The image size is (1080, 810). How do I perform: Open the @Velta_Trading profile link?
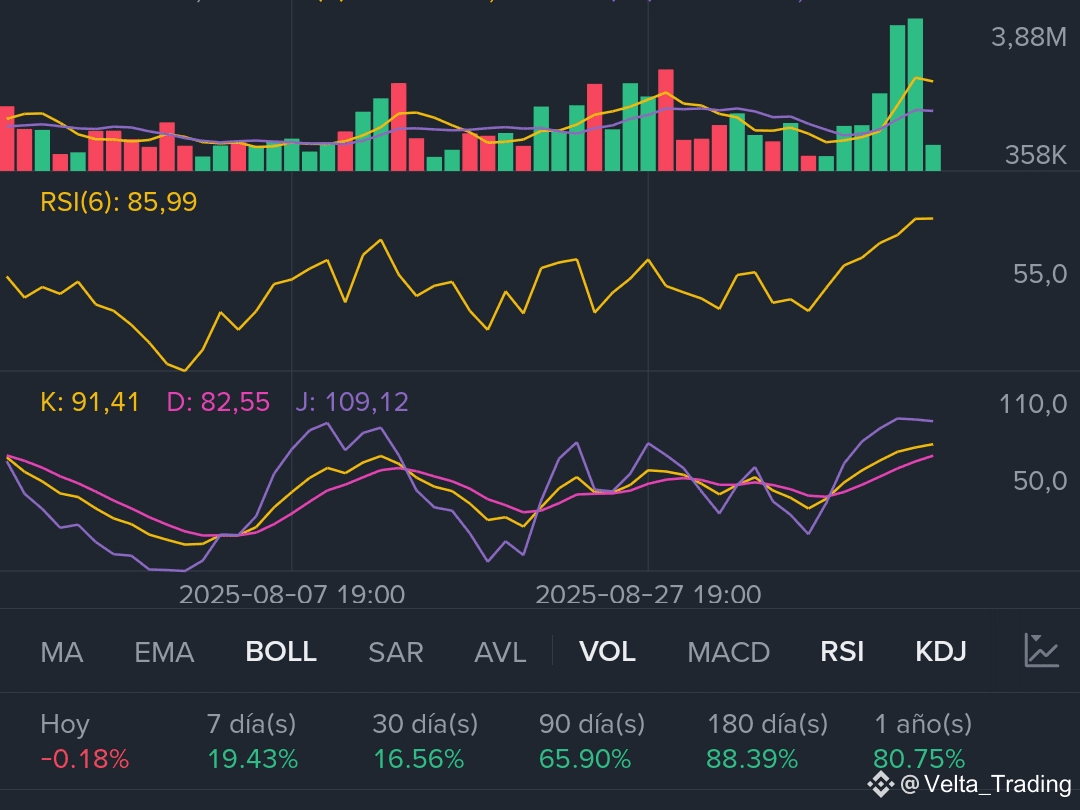[x=985, y=784]
